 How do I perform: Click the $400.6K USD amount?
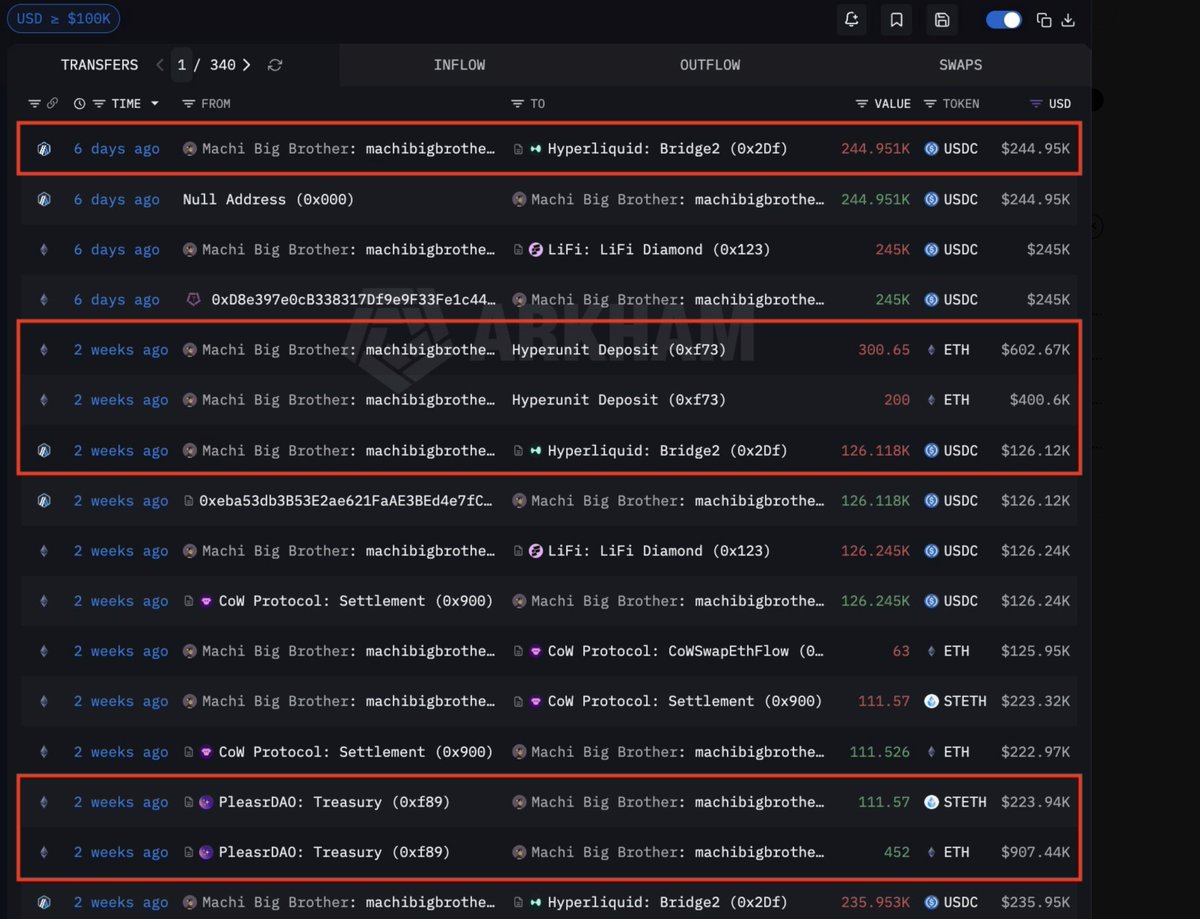click(1040, 400)
